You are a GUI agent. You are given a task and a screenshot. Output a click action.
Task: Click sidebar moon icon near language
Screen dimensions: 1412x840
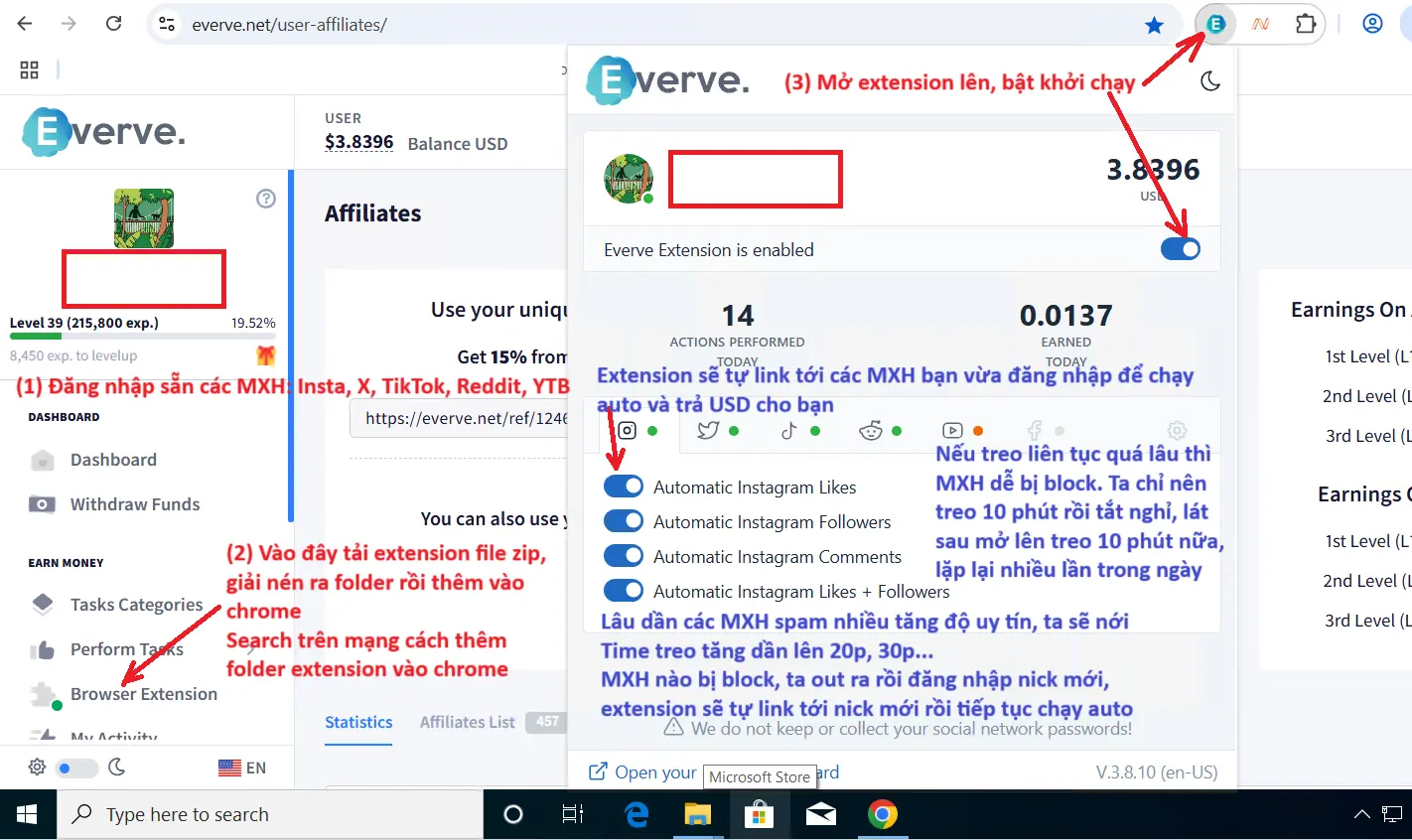tap(116, 767)
